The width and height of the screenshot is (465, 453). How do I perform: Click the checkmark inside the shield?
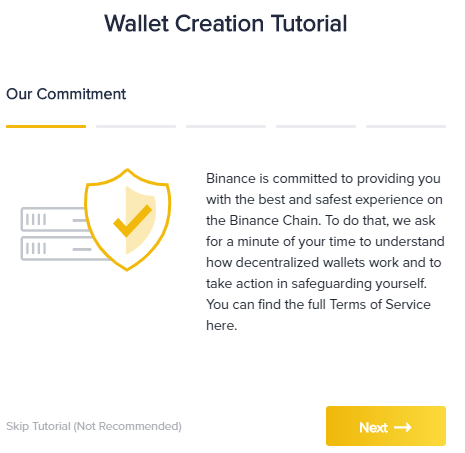click(x=132, y=220)
